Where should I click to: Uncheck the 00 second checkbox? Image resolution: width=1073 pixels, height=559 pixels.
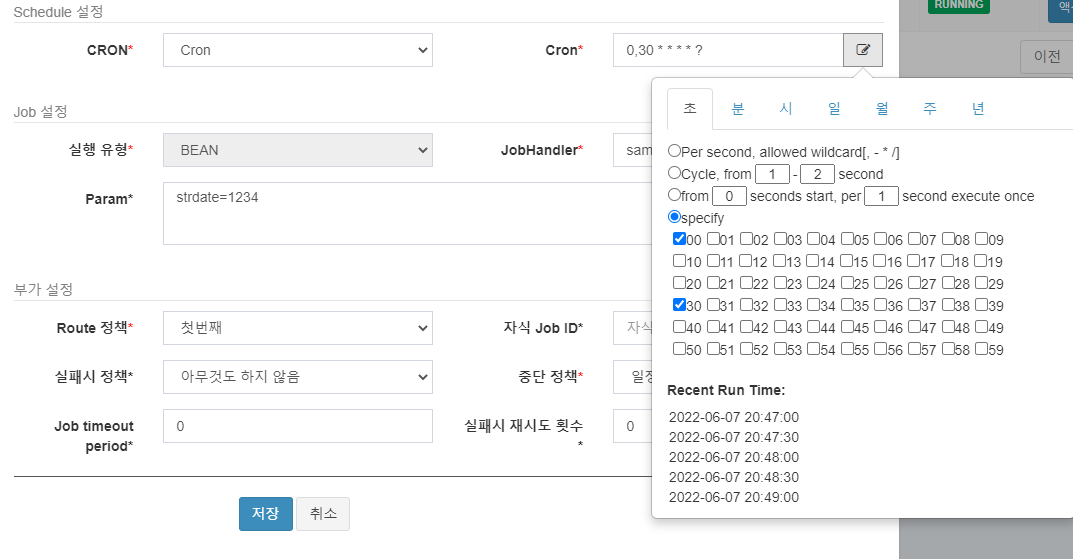point(679,238)
